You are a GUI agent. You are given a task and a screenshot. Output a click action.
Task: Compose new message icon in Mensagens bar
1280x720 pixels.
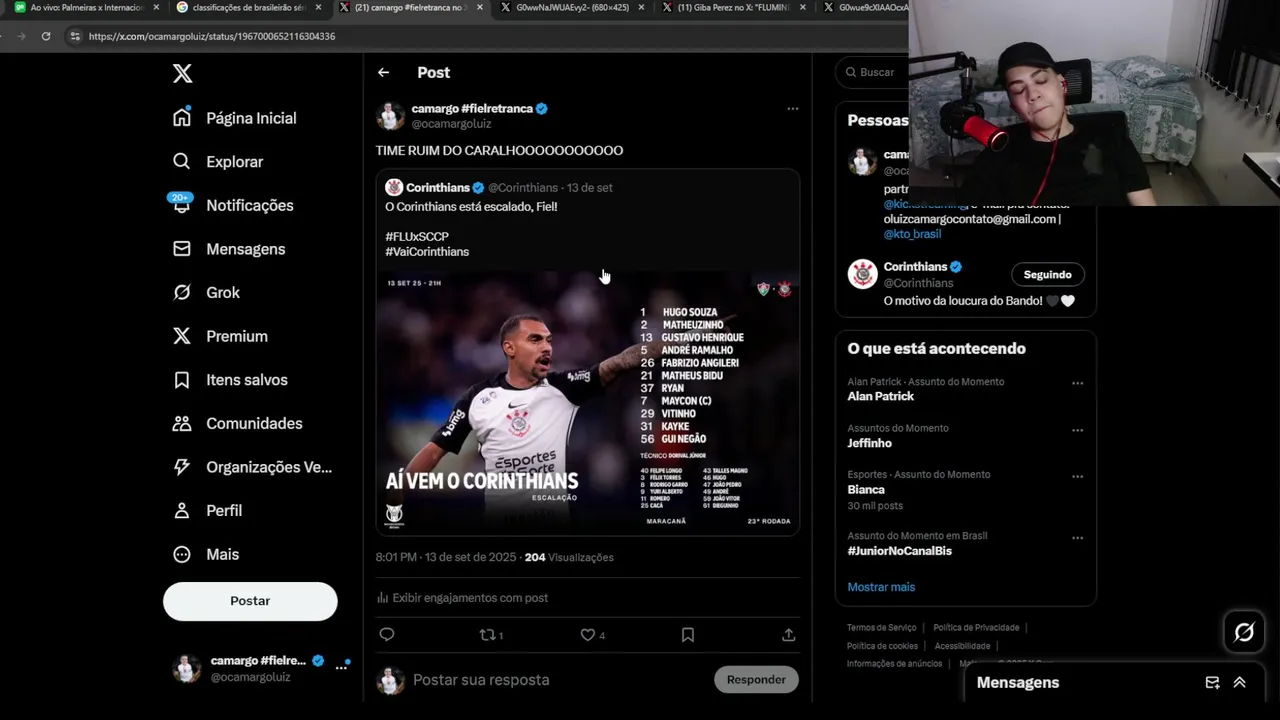click(1212, 682)
